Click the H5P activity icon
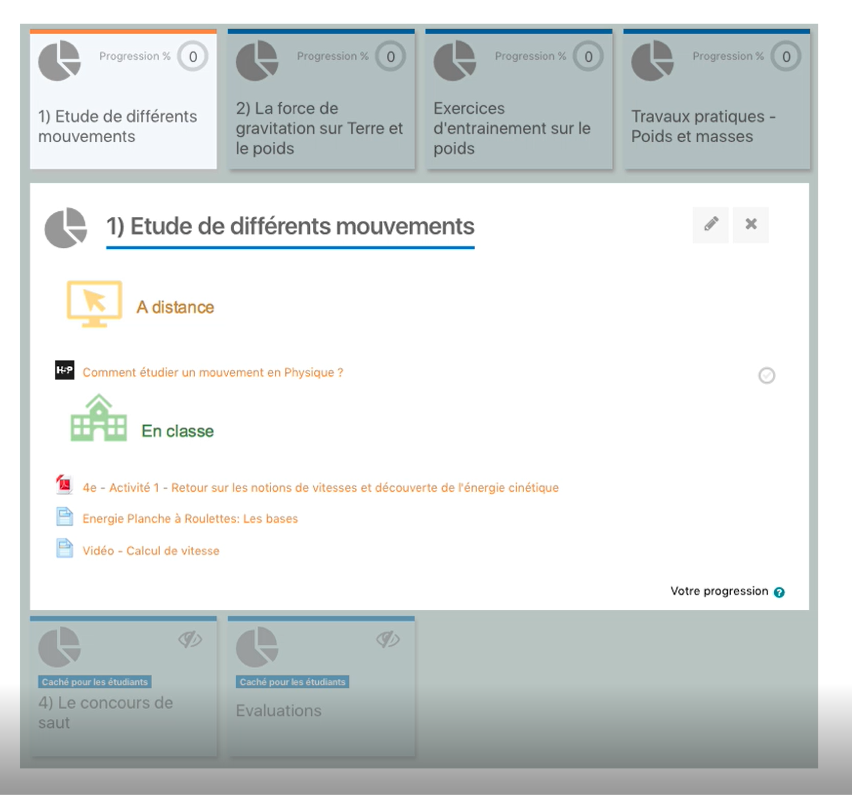The height and width of the screenshot is (795, 852). coord(65,371)
